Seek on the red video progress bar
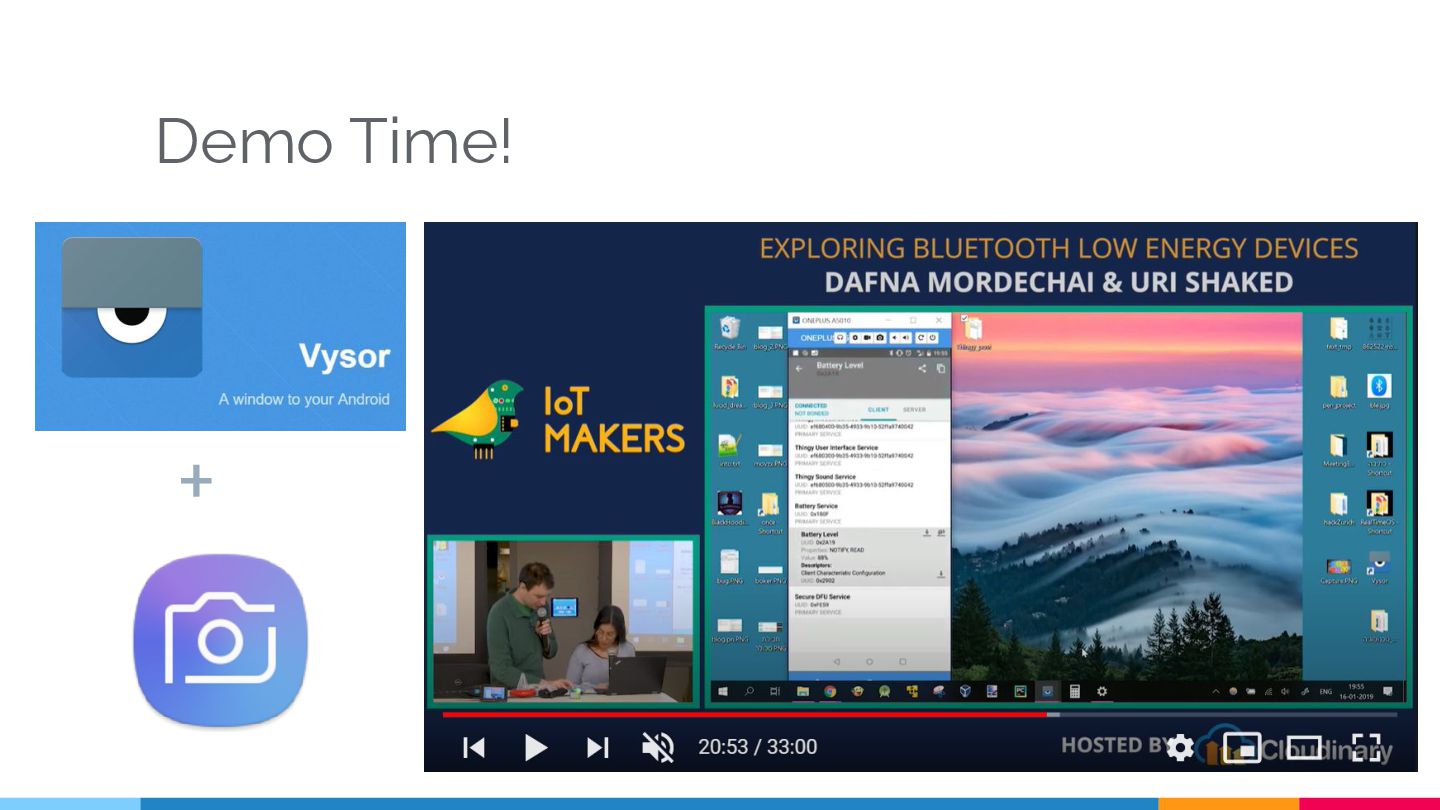Viewport: 1440px width, 810px height. click(x=745, y=714)
